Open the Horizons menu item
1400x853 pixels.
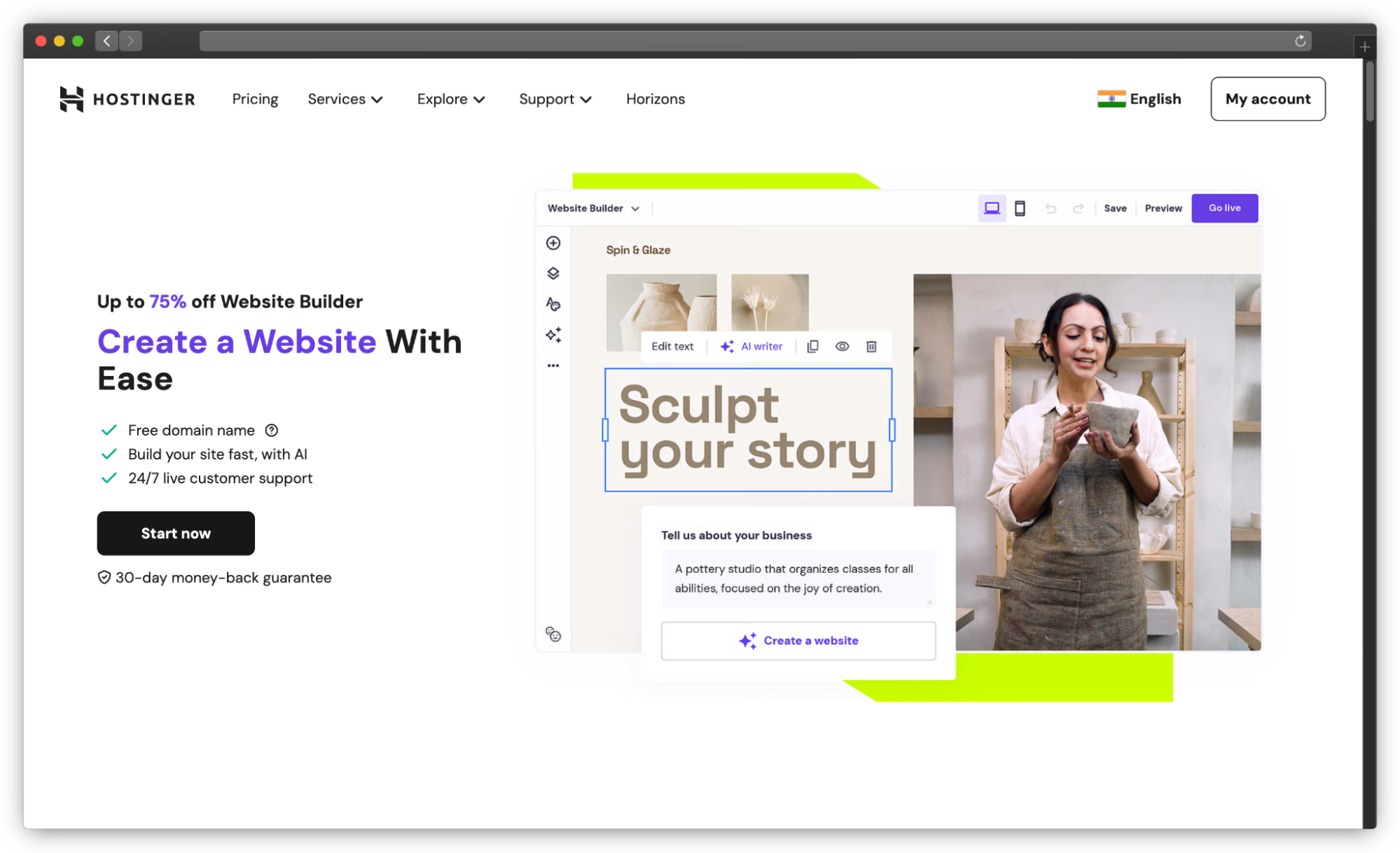coord(655,99)
